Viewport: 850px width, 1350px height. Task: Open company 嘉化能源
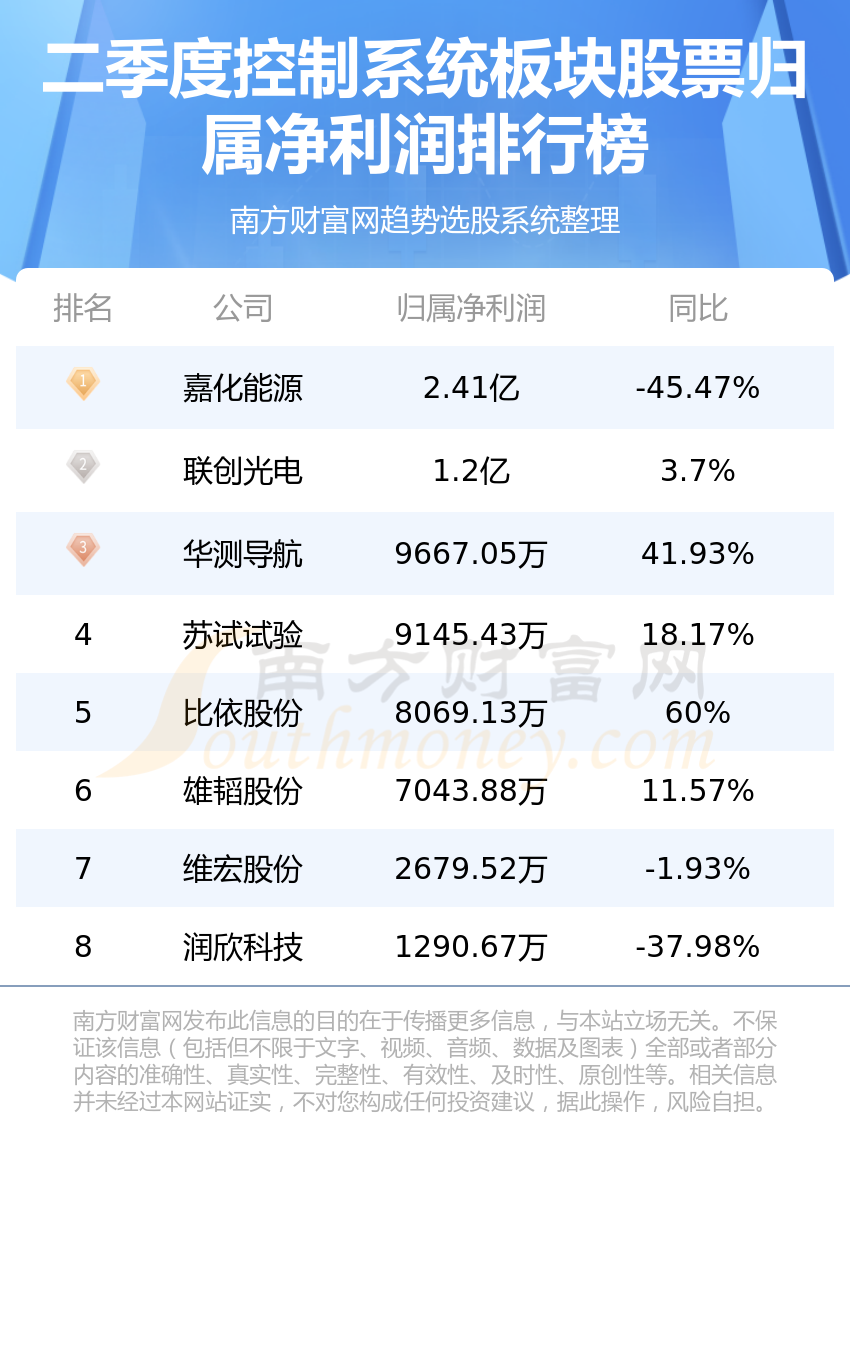click(x=243, y=388)
